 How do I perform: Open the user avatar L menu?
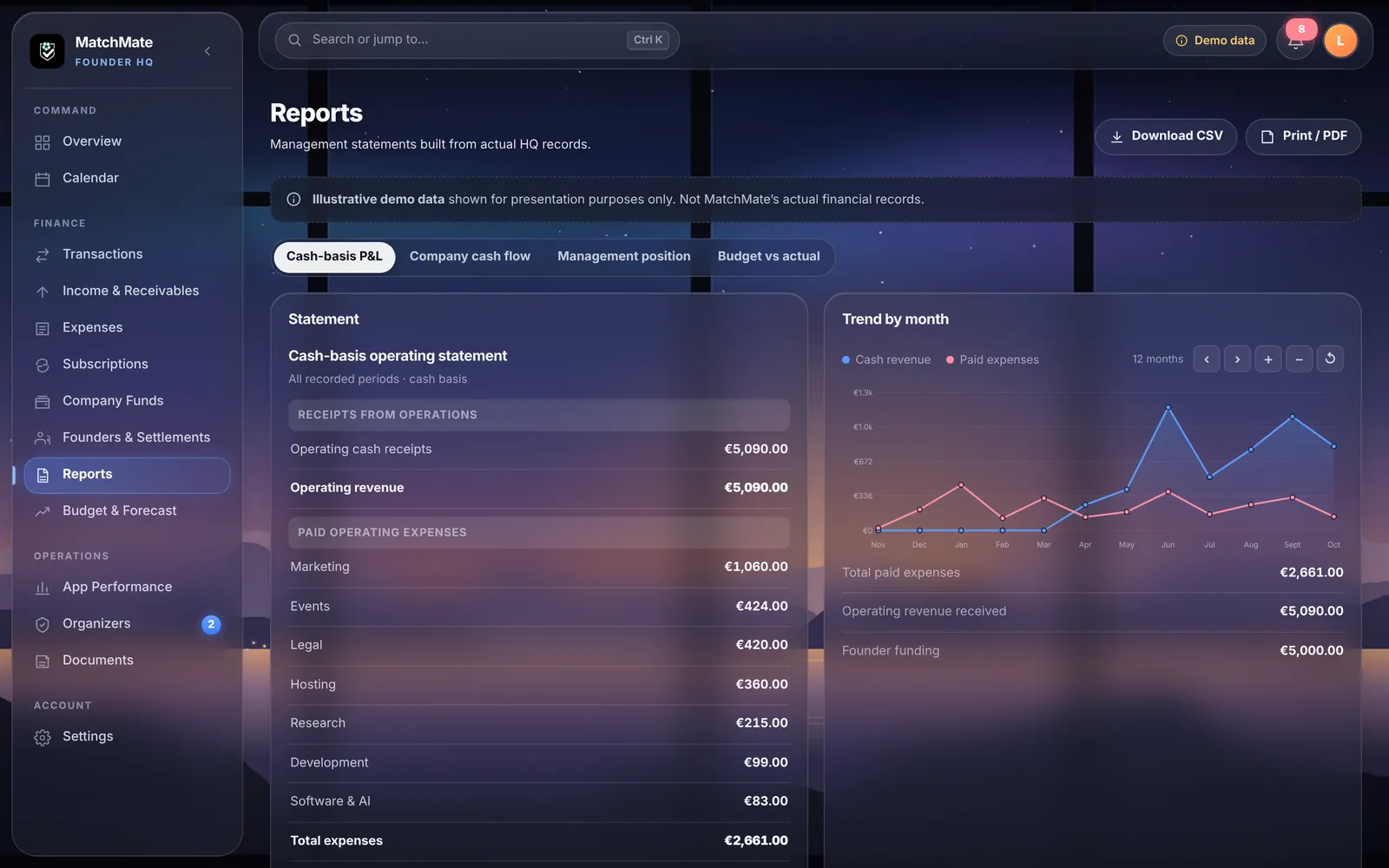(1340, 41)
